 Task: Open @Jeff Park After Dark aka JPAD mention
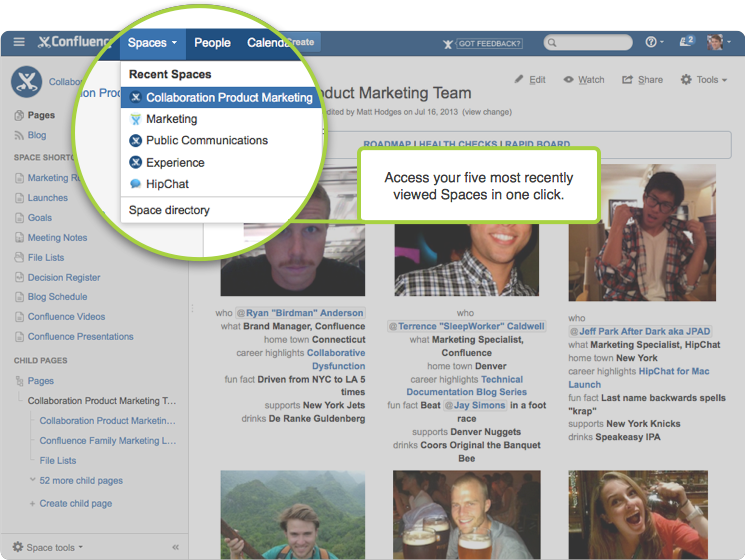[640, 332]
